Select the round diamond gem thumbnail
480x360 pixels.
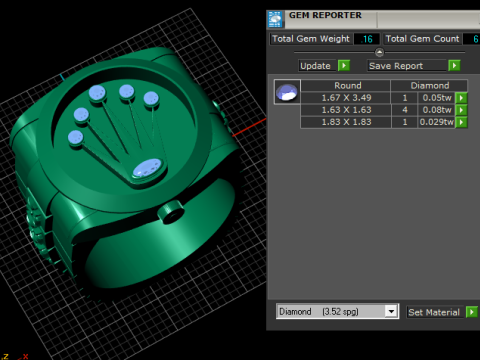tap(287, 92)
